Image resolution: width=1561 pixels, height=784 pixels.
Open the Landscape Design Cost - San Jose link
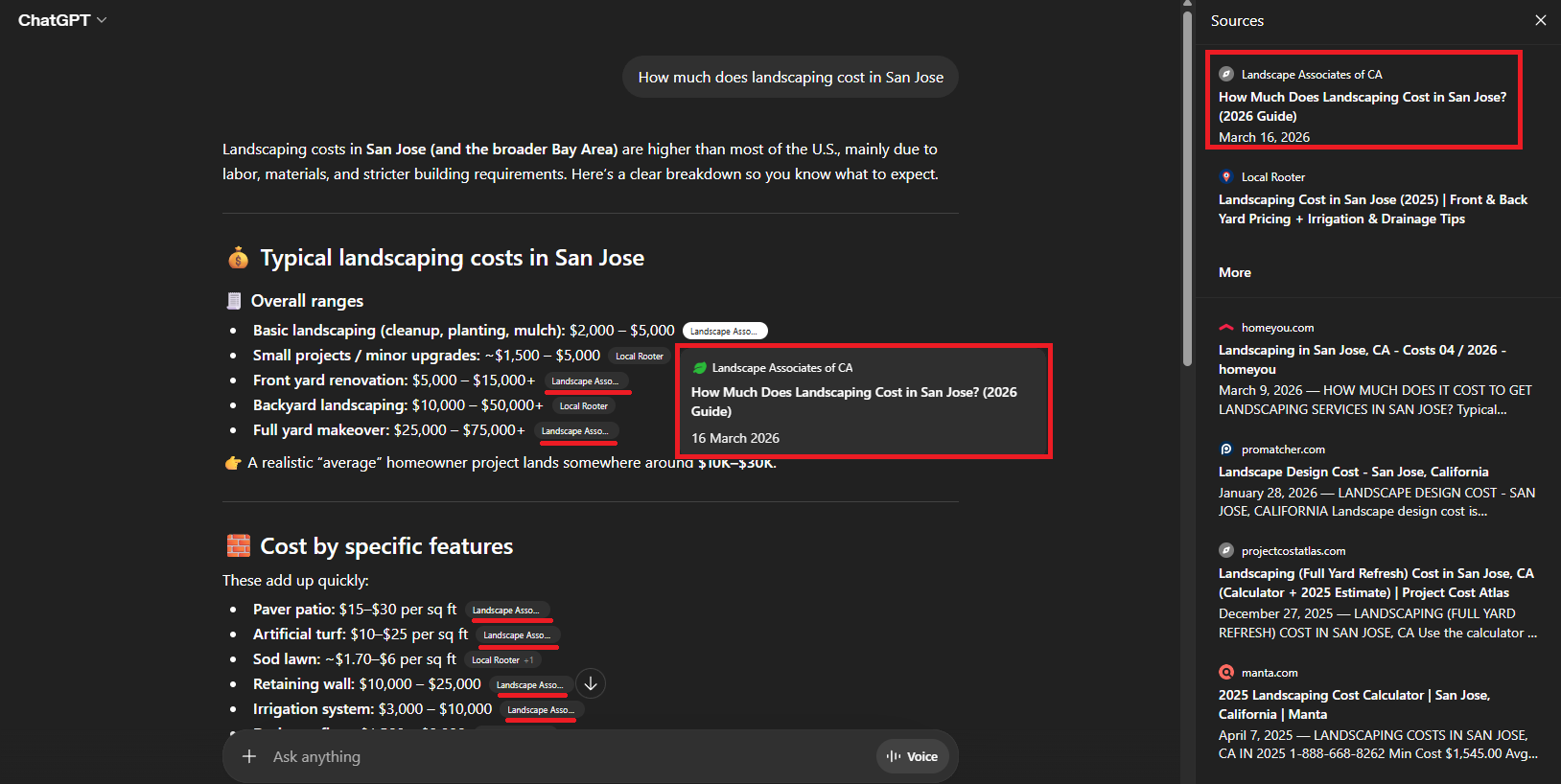click(x=1354, y=472)
